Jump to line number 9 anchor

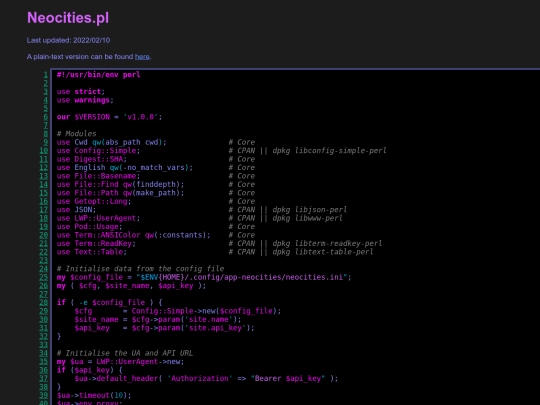coord(46,142)
